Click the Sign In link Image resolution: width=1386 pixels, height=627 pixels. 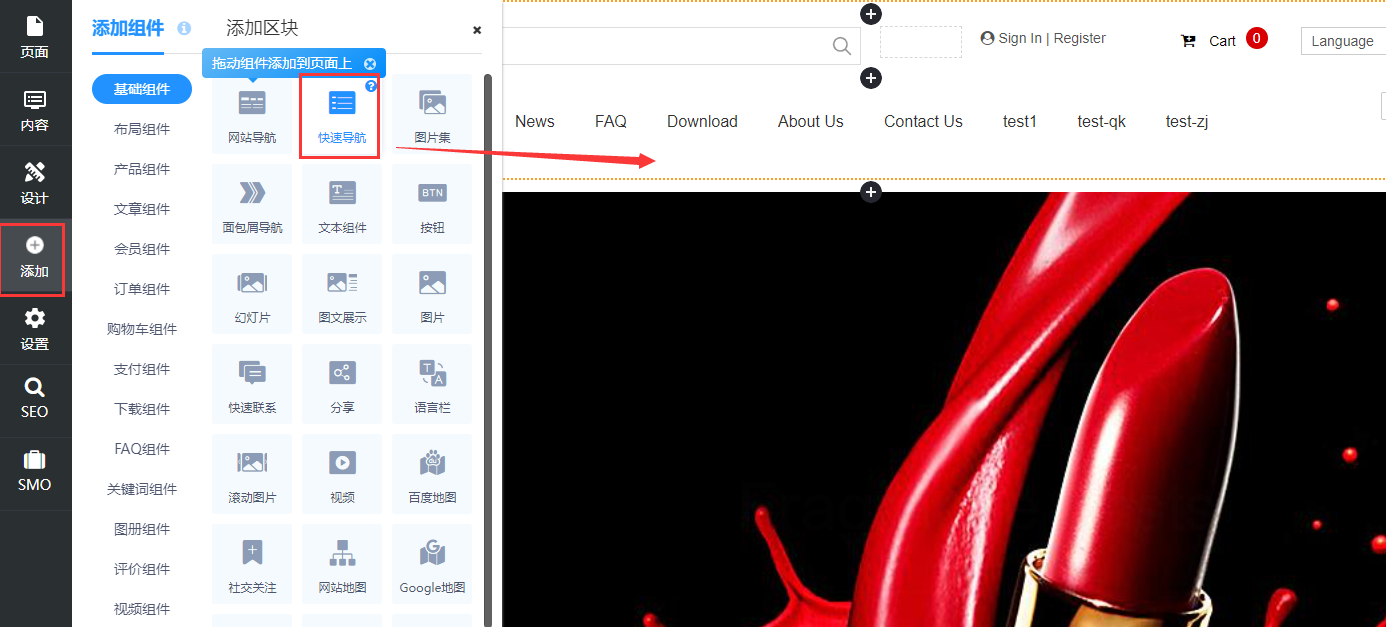(x=1019, y=38)
